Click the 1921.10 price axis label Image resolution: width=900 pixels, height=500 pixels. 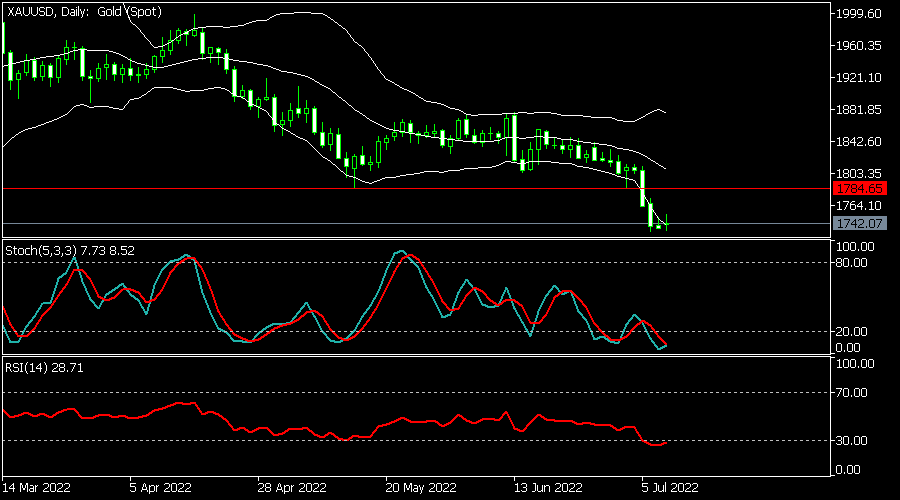[859, 78]
